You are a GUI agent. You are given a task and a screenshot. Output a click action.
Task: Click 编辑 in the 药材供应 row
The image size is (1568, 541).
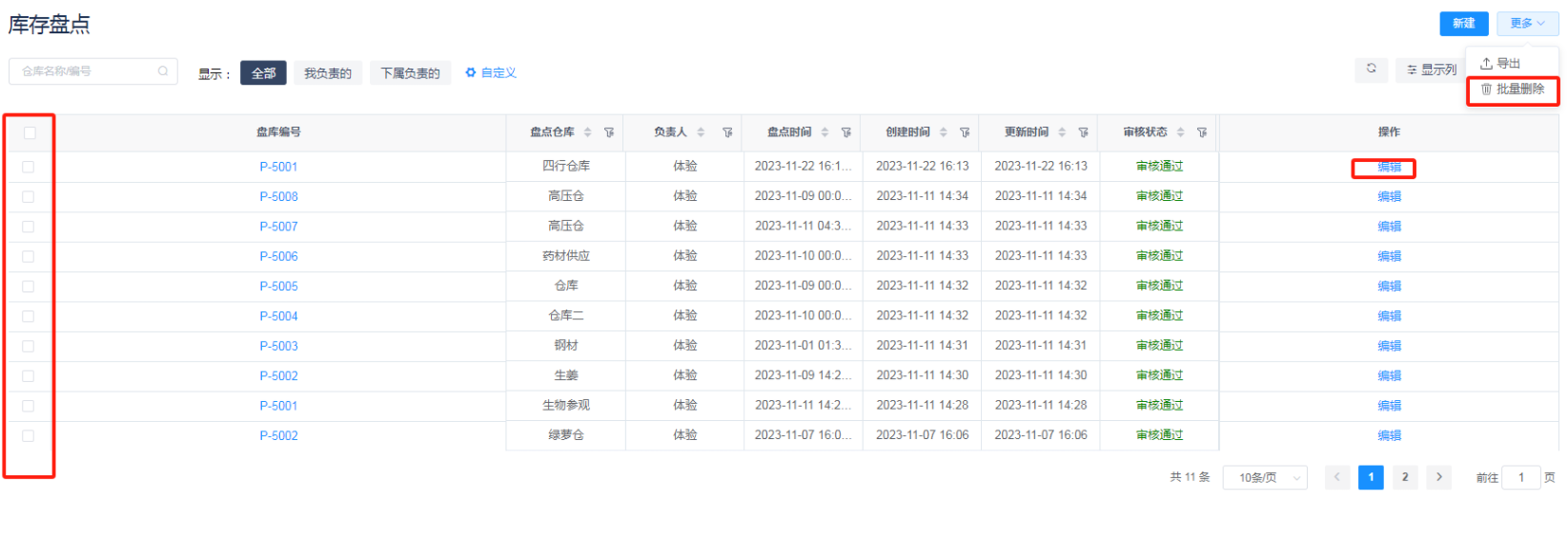pos(1389,256)
